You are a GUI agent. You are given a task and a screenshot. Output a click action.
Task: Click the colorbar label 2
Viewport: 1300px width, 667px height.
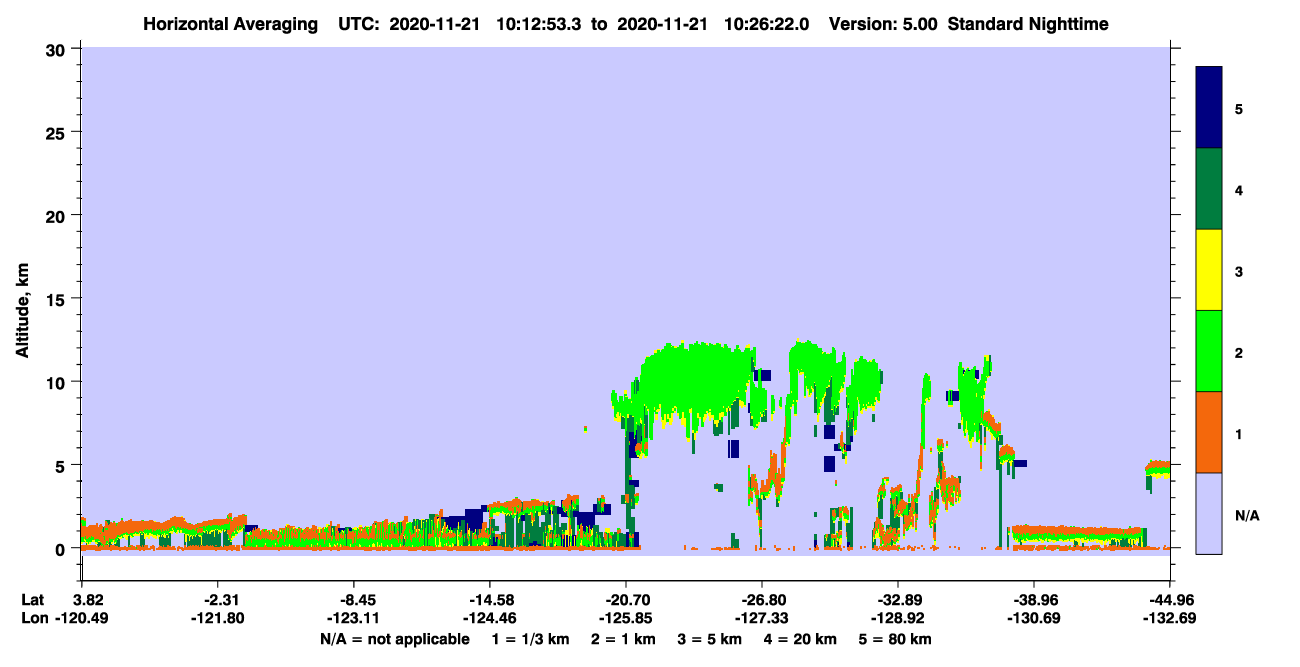pyautogui.click(x=1239, y=352)
